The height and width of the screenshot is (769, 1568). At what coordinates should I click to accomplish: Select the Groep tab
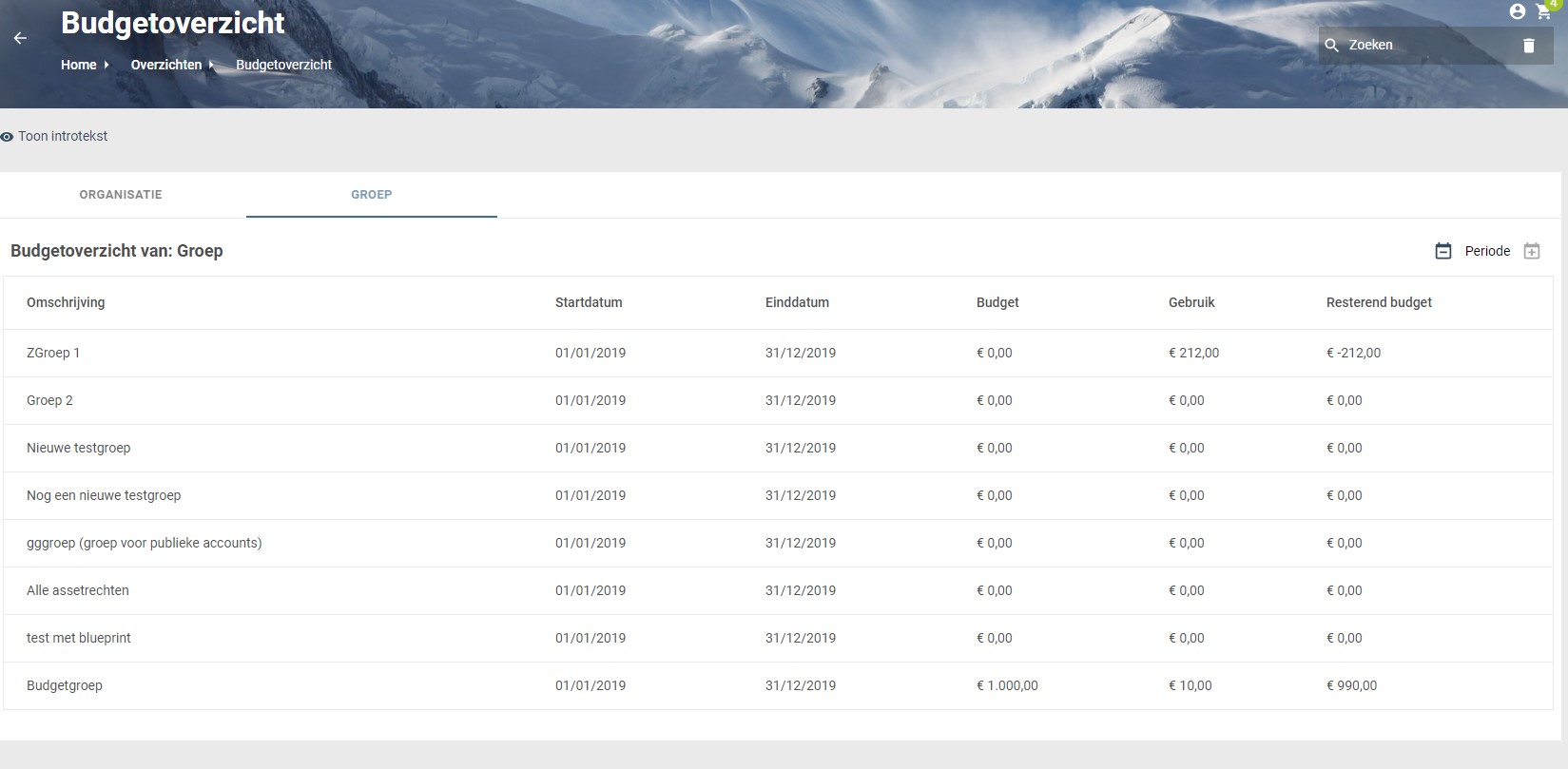click(x=372, y=194)
